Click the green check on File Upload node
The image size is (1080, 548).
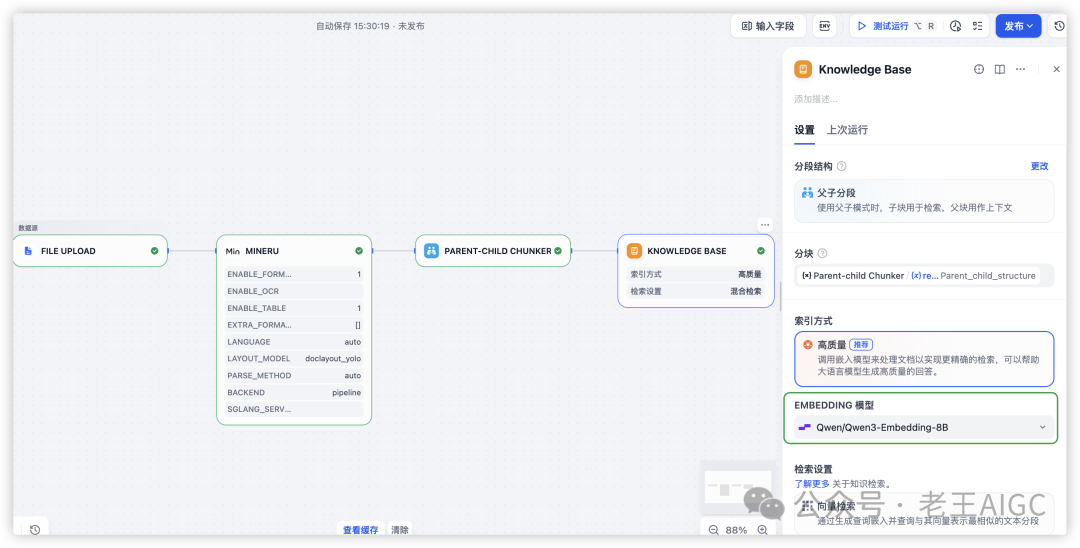pyautogui.click(x=154, y=251)
